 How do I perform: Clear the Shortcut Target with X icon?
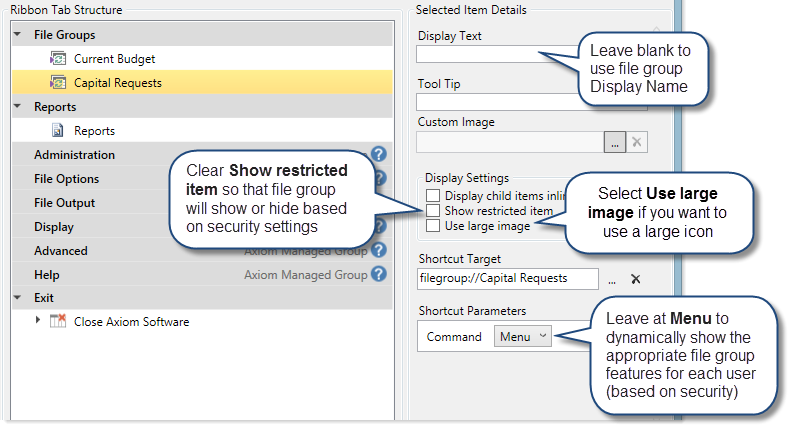point(635,279)
